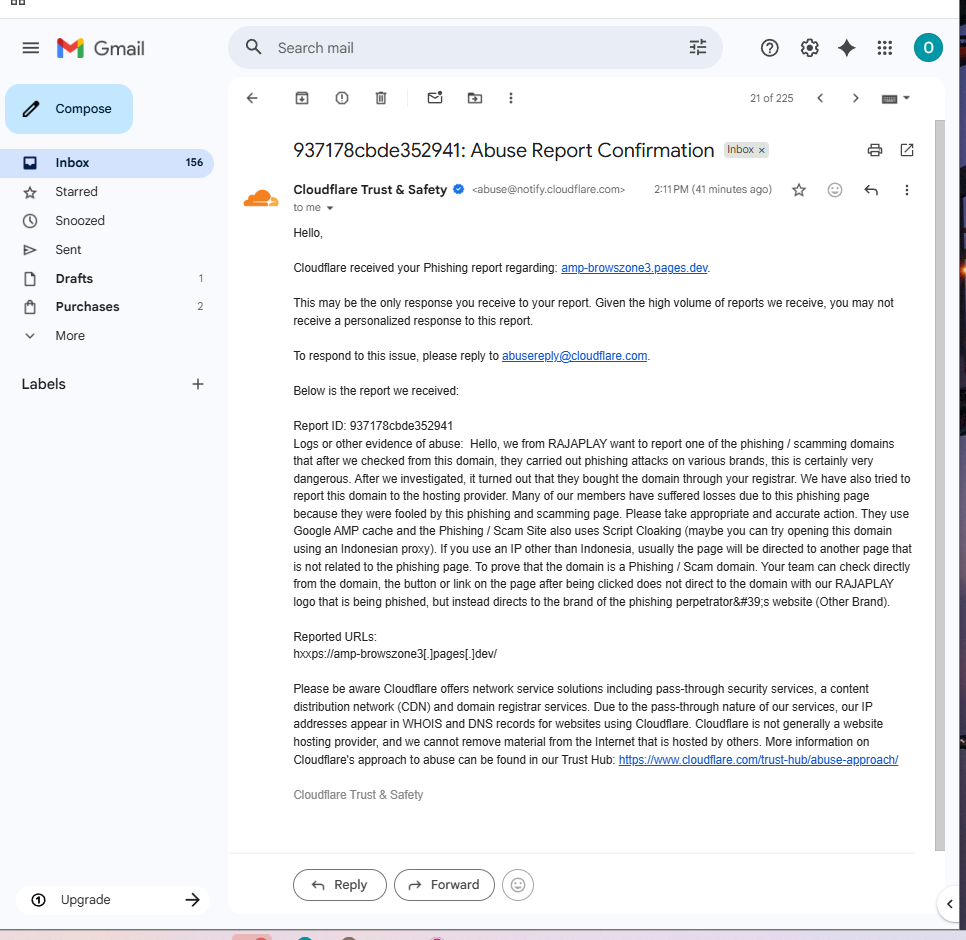The height and width of the screenshot is (940, 966).
Task: Show search options filter icon
Action: click(x=697, y=47)
